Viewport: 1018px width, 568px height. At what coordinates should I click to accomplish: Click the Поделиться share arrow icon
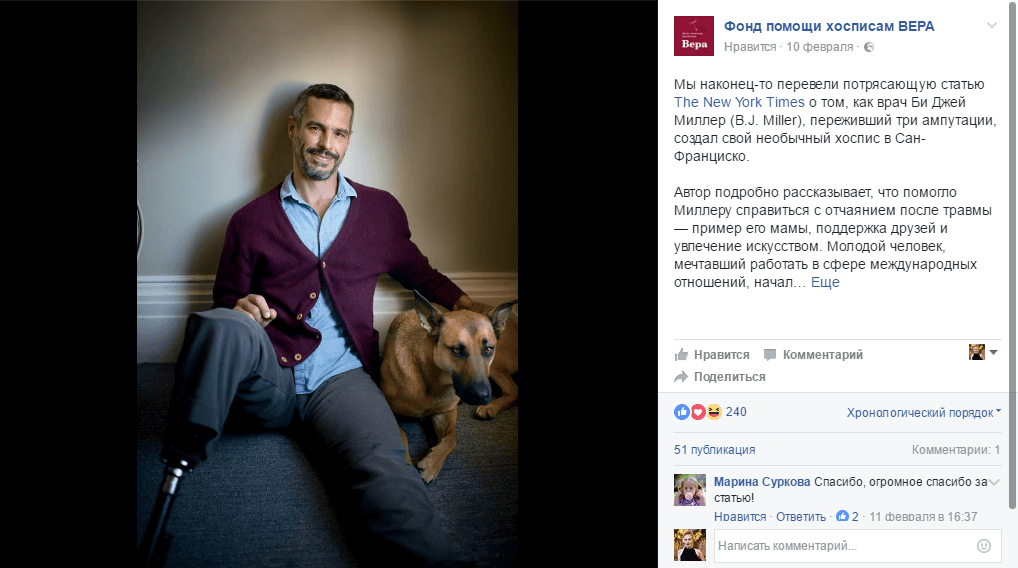coord(681,377)
